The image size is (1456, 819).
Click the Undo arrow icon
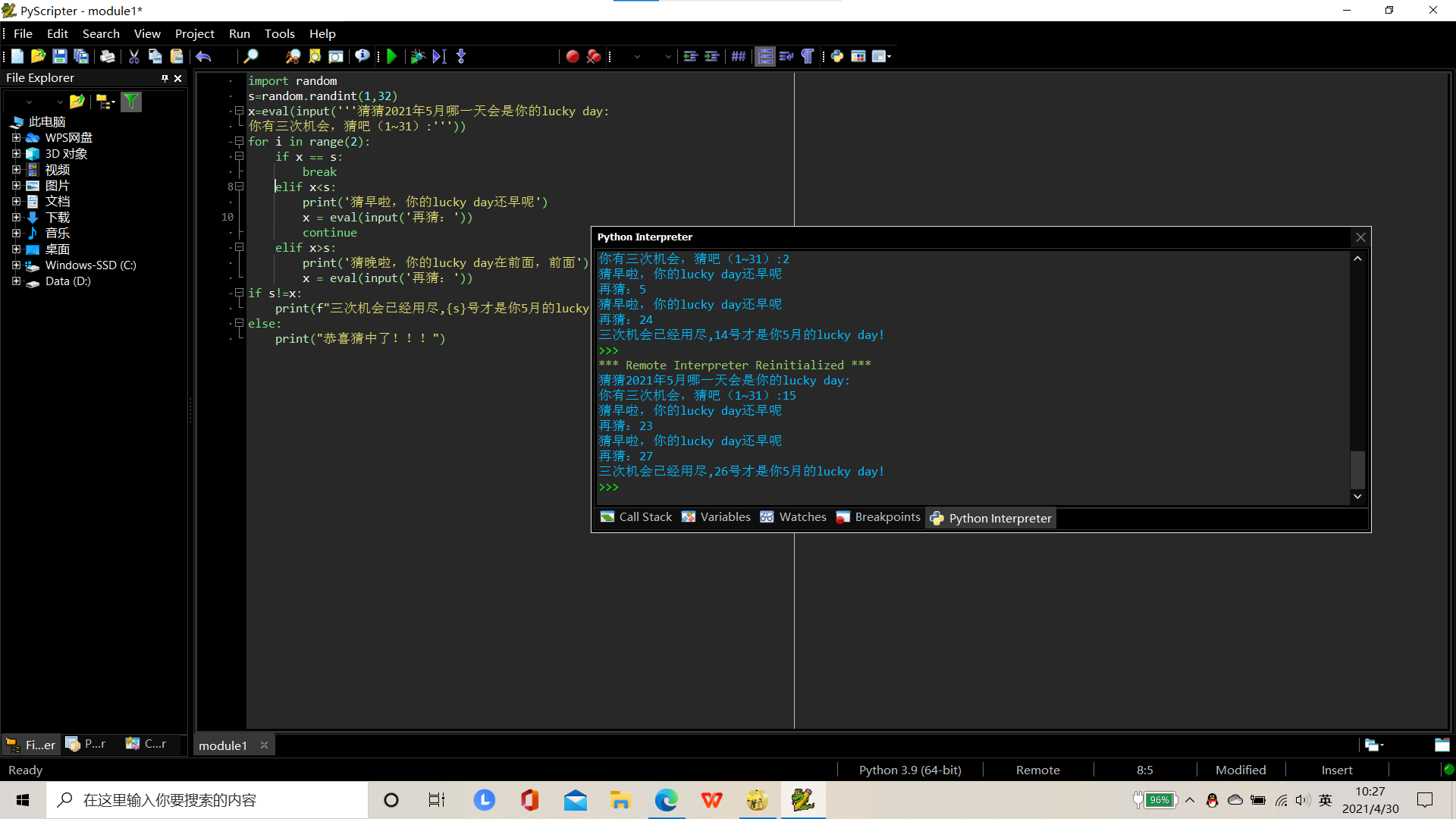[203, 56]
